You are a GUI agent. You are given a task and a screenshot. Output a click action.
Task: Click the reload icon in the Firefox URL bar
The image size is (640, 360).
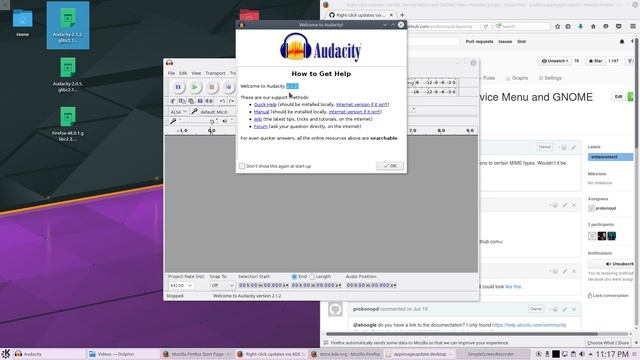pyautogui.click(x=485, y=27)
